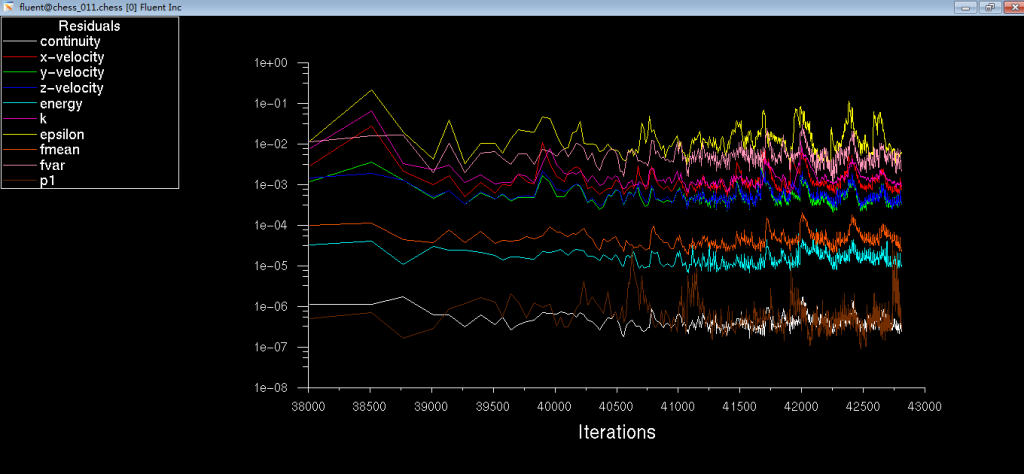
Task: Click the 1e-08 y-axis tick label
Action: tap(271, 388)
